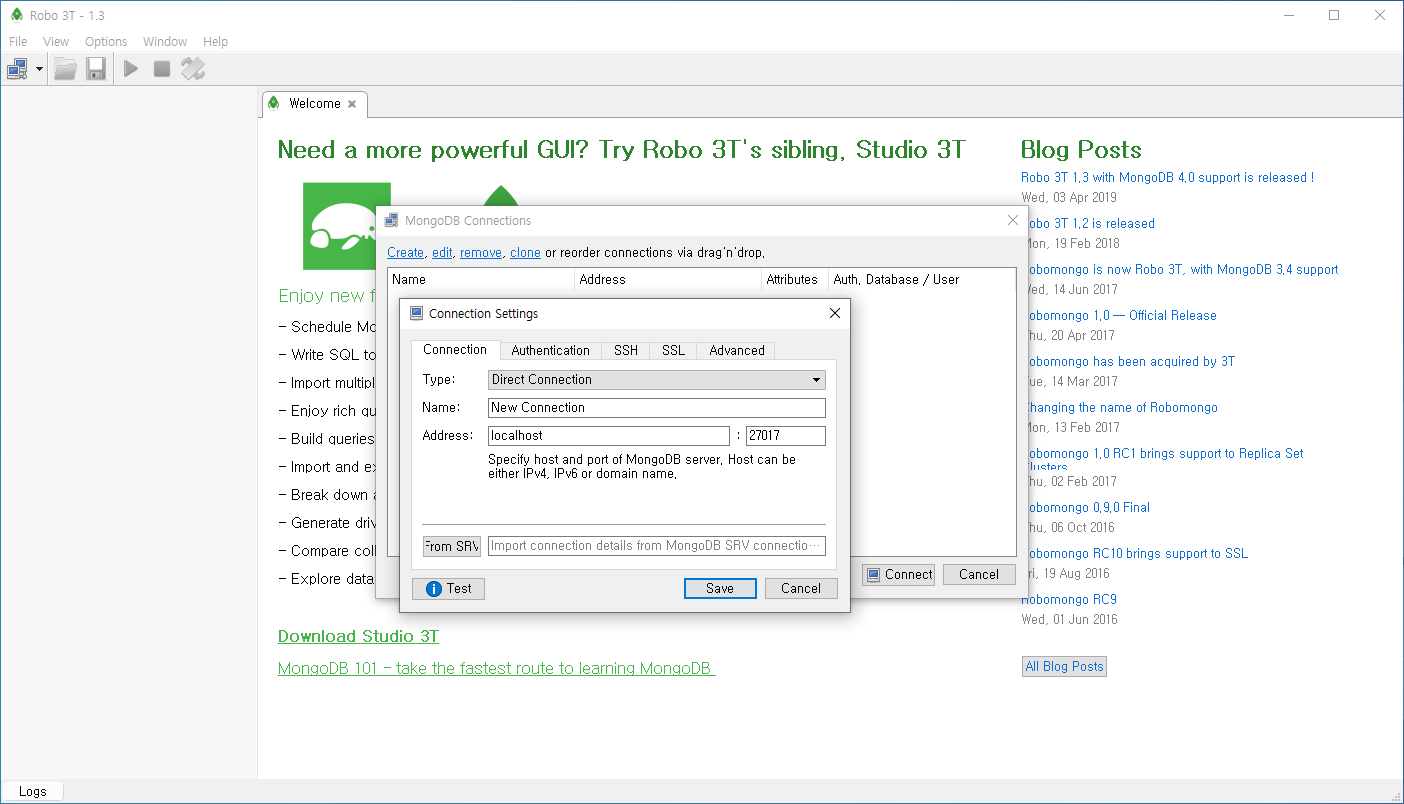Open Robomongo RC10 SSL support blog post
Viewport: 1404px width, 804px height.
(1135, 553)
